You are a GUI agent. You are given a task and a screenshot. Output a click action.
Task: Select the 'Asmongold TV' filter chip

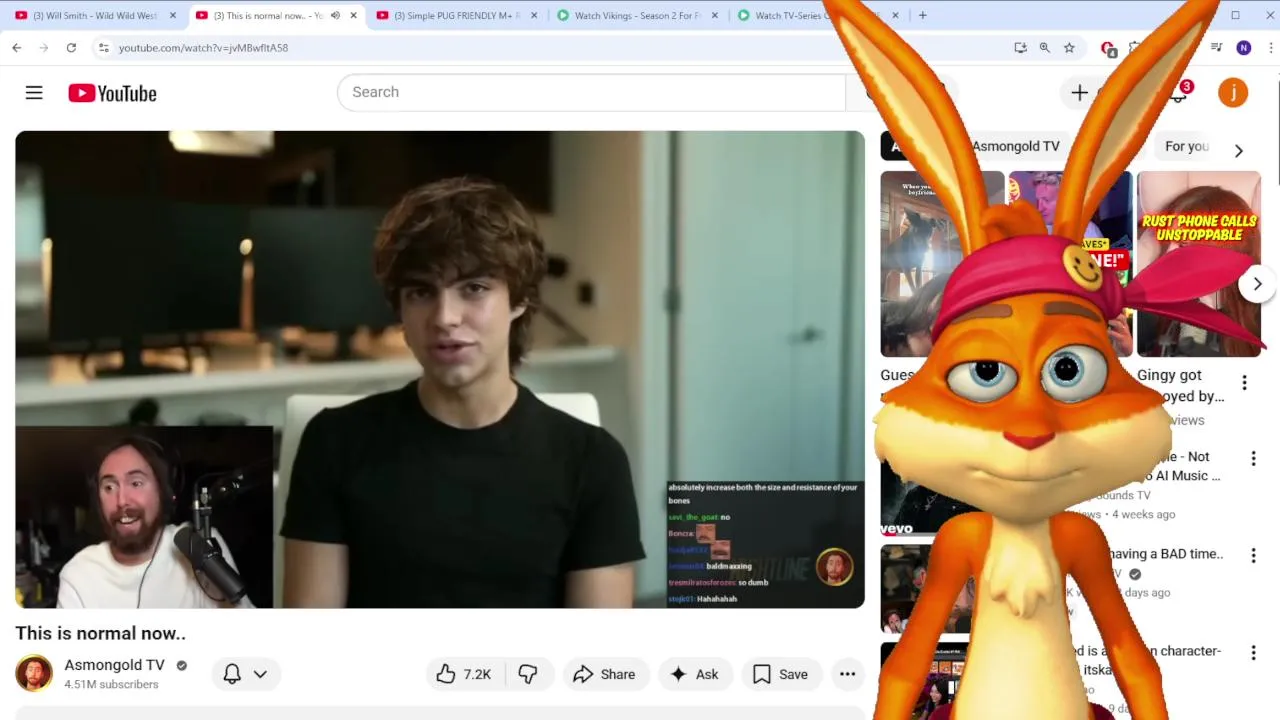coord(1015,146)
